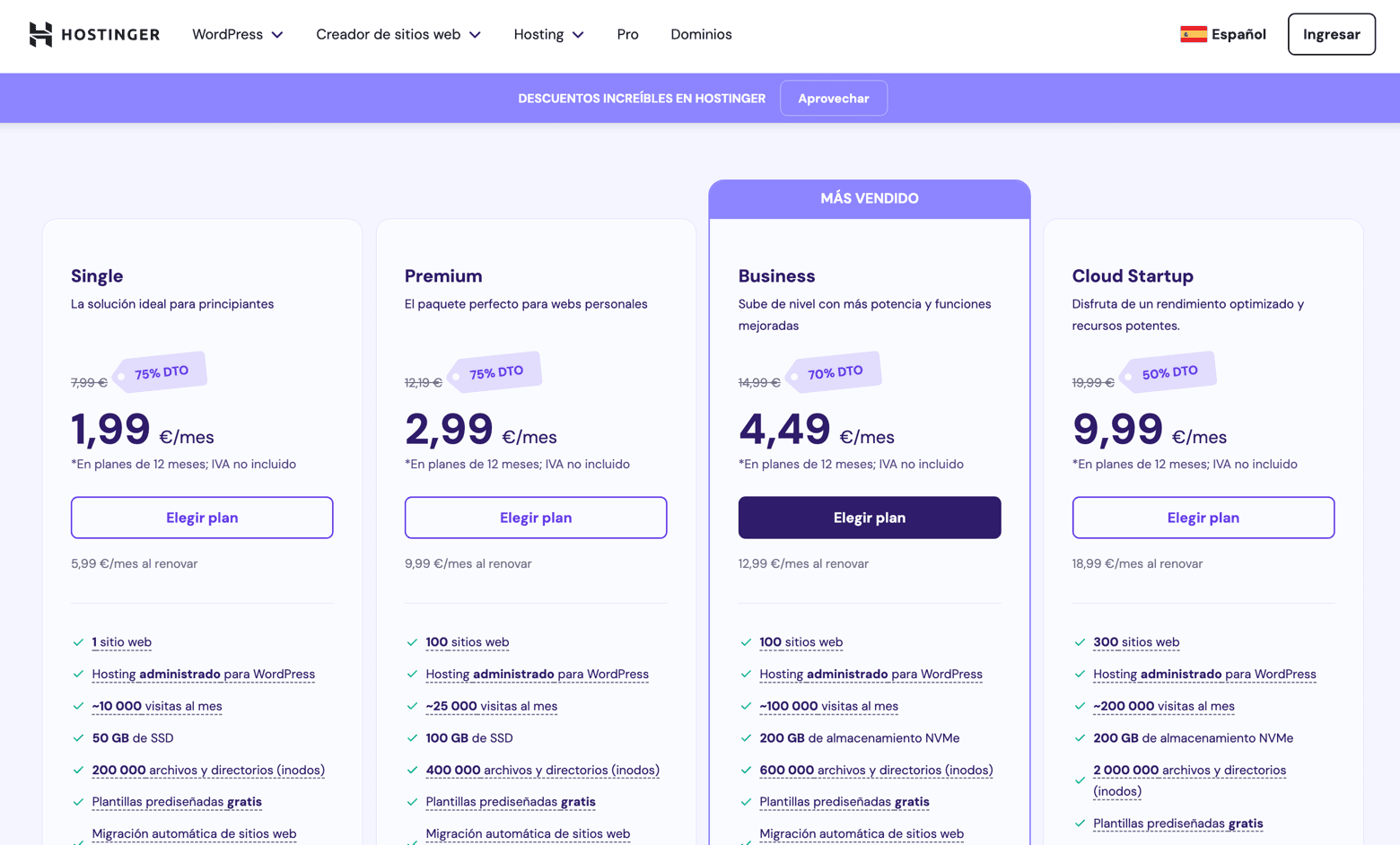
Task: Click '2 000 000 archivos y directorios' feature
Action: click(1189, 780)
